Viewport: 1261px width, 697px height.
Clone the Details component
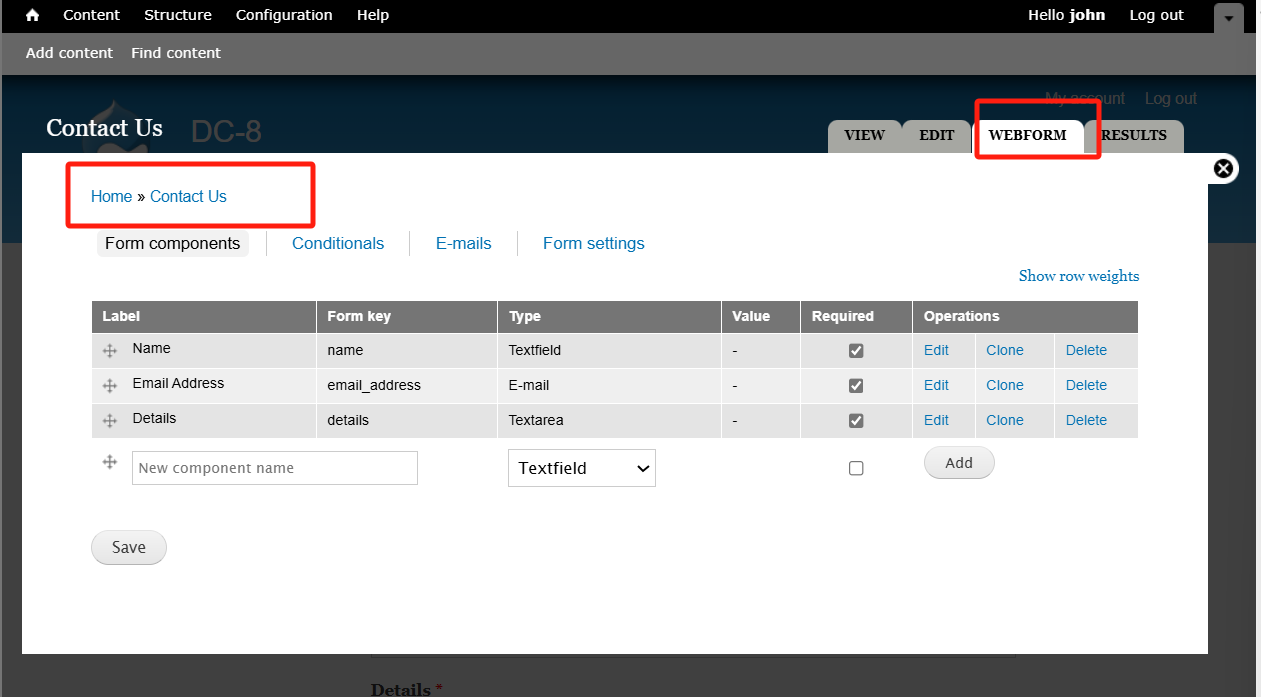pos(1005,420)
